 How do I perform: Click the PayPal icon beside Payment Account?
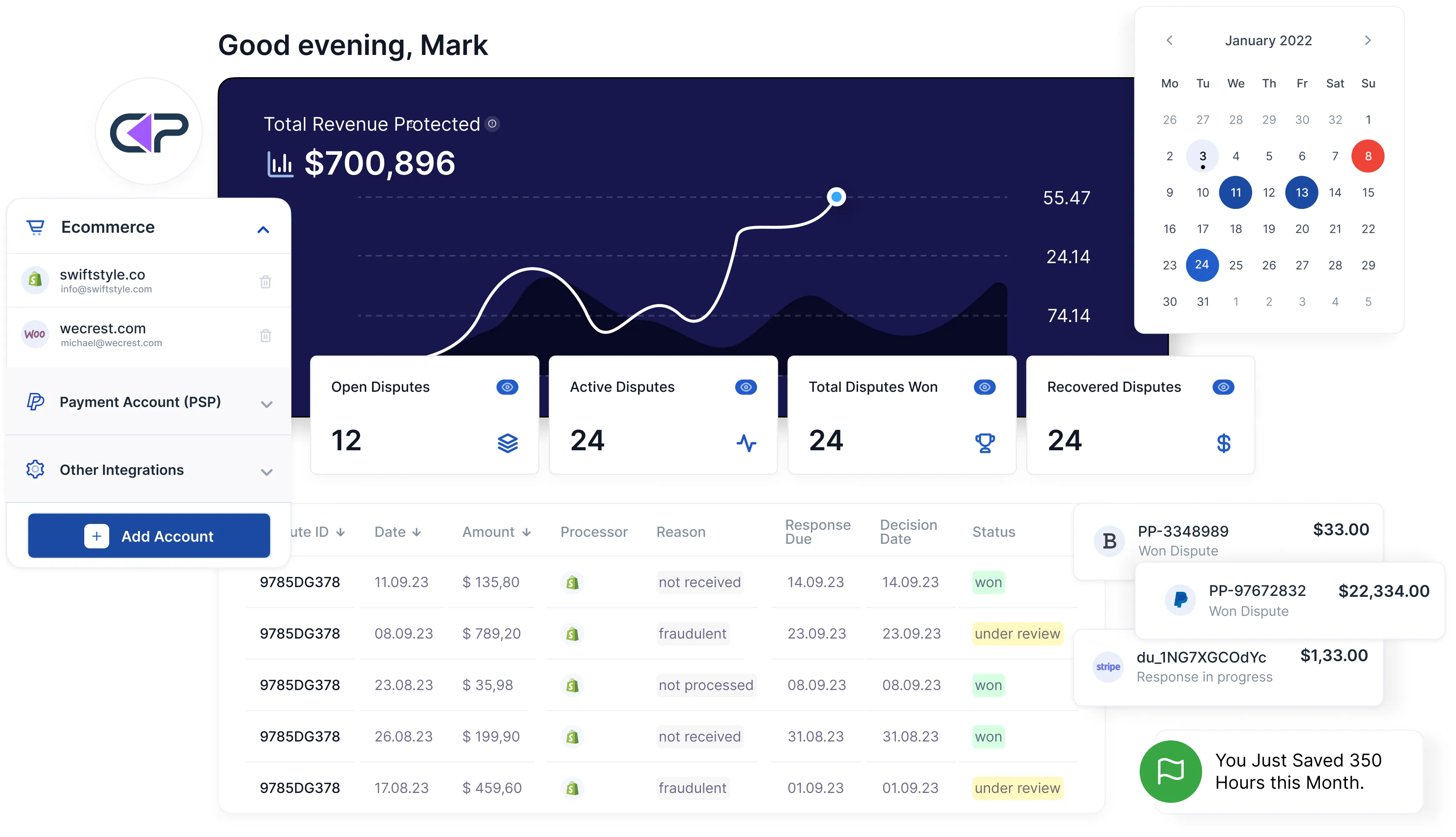35,402
